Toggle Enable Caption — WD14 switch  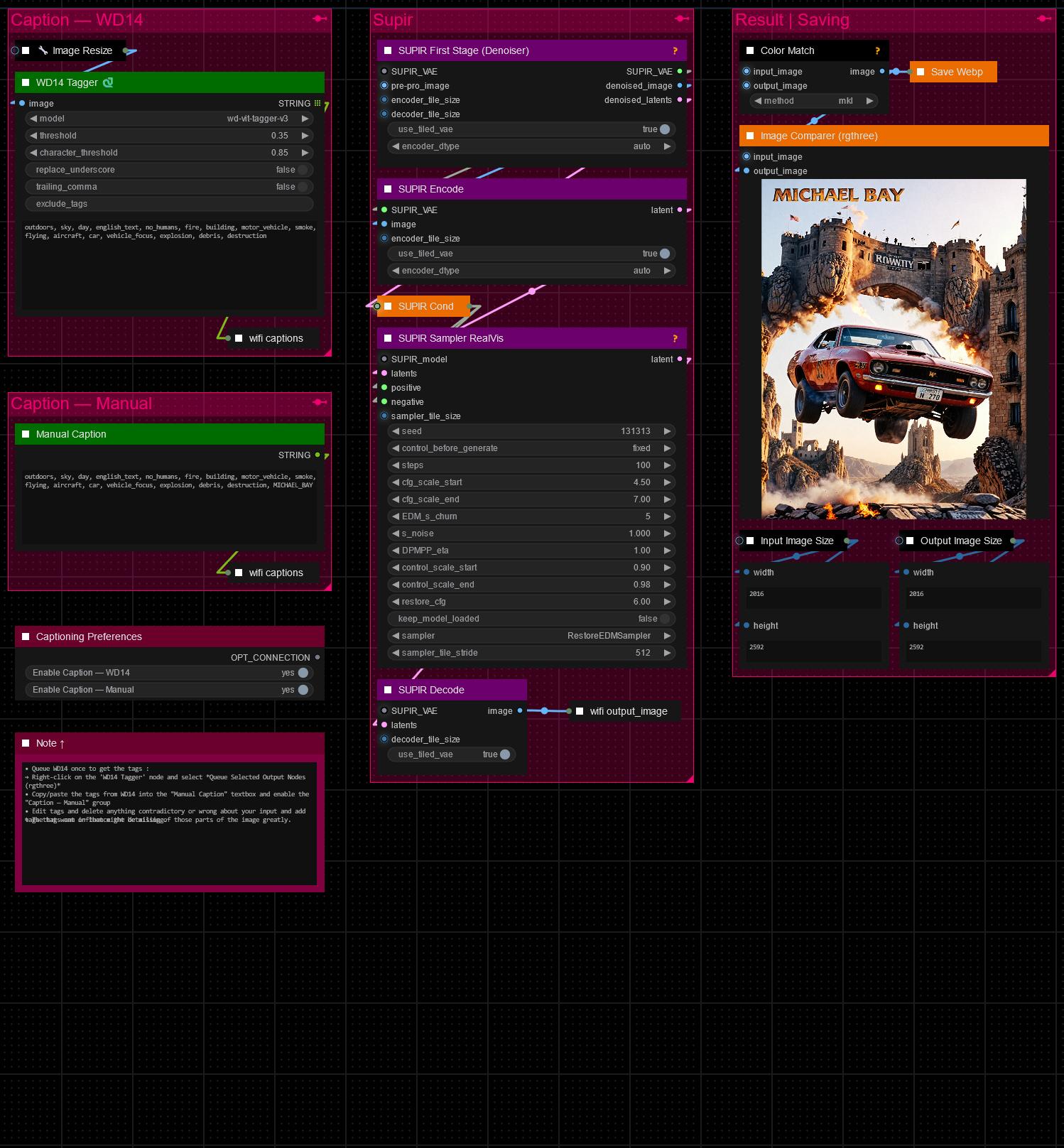(x=303, y=673)
